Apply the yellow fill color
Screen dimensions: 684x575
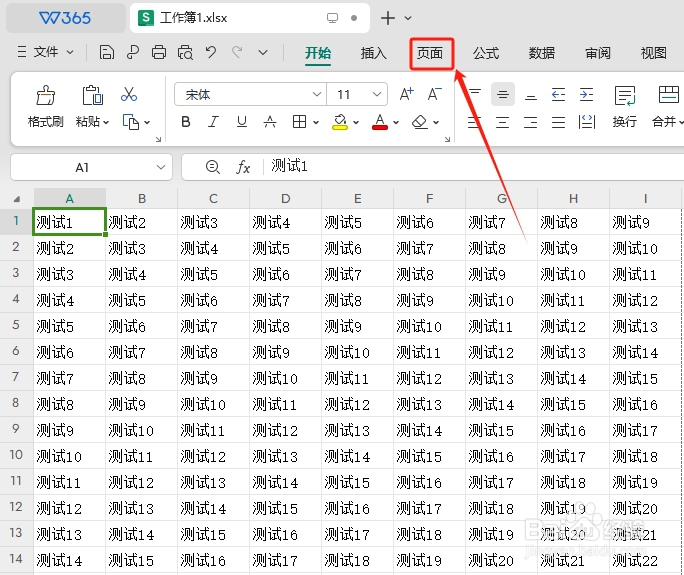340,122
